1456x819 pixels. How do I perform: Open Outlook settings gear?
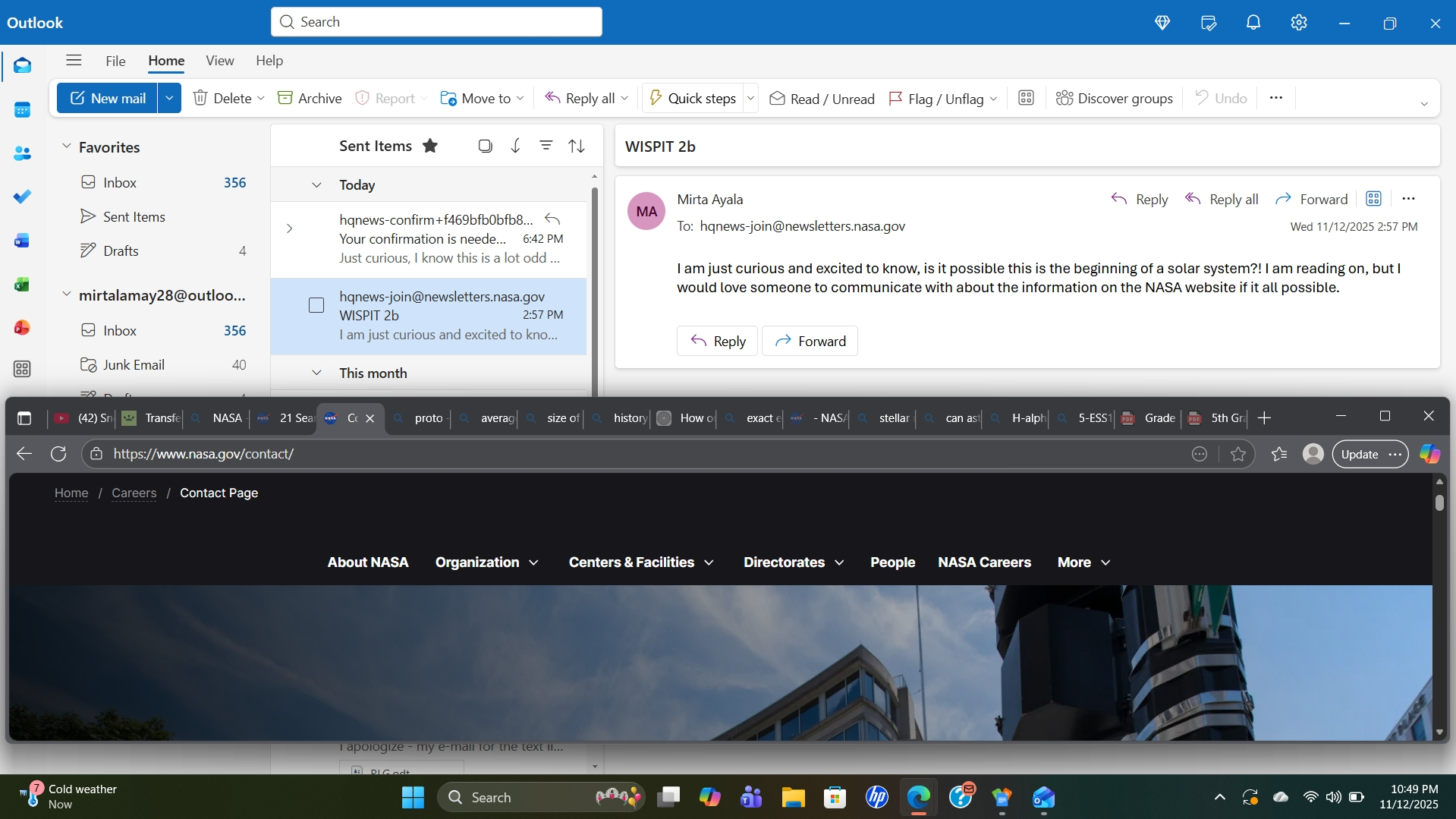1299,23
